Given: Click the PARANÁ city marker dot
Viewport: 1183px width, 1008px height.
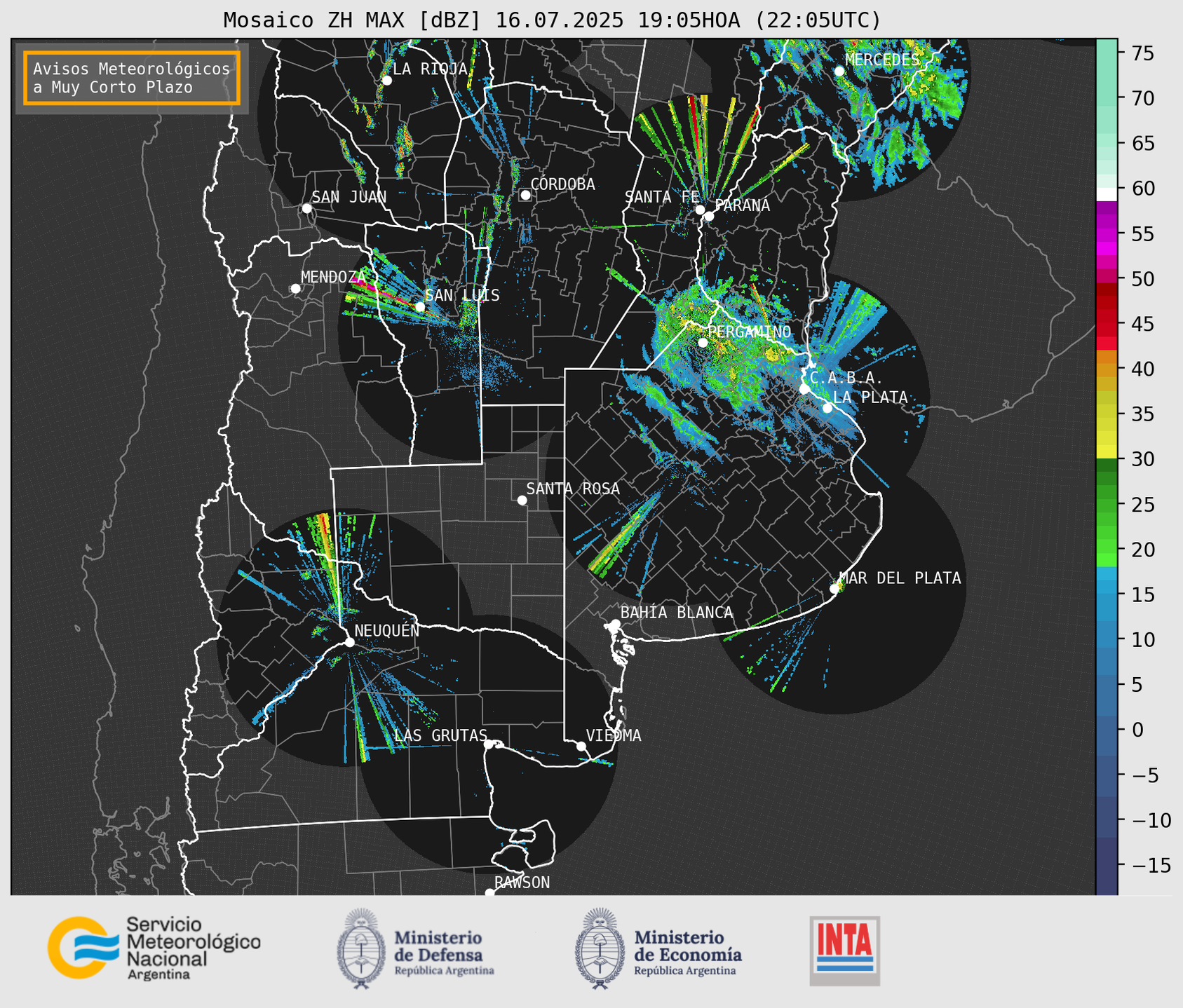Looking at the screenshot, I should point(709,216).
